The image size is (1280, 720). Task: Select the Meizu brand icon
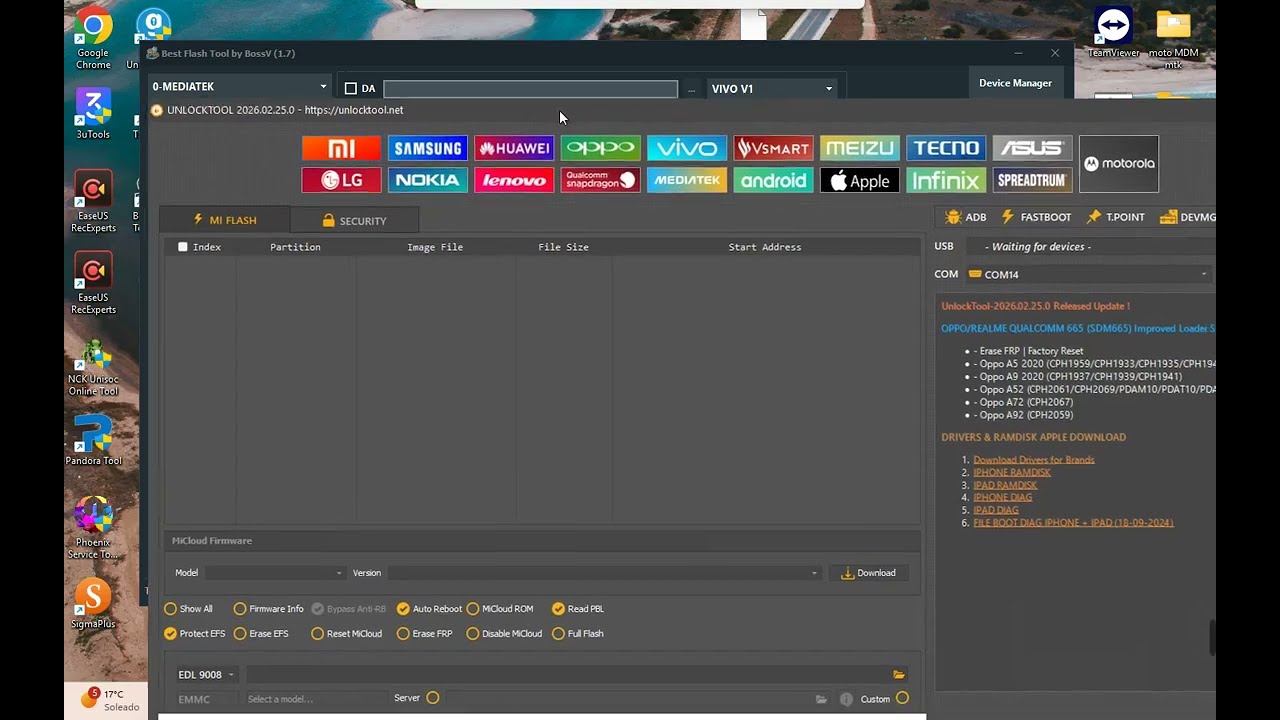860,148
